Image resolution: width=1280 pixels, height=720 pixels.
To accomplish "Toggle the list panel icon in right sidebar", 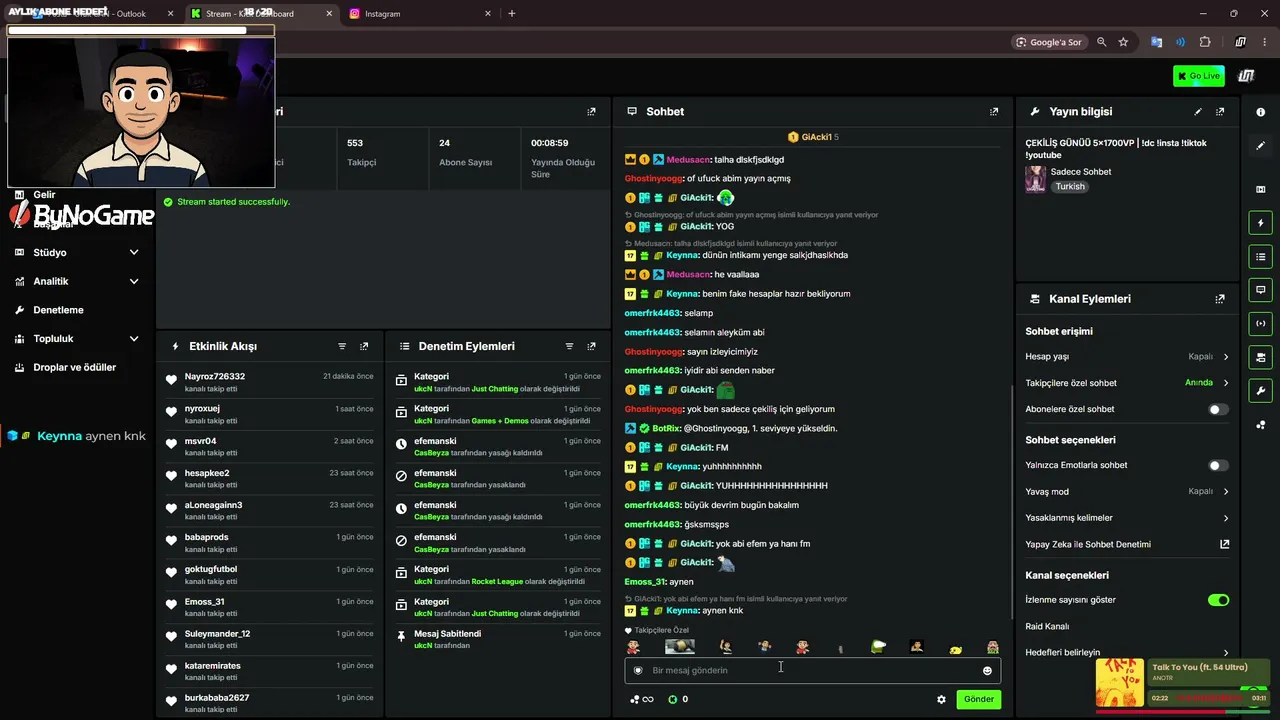I will click(1260, 257).
